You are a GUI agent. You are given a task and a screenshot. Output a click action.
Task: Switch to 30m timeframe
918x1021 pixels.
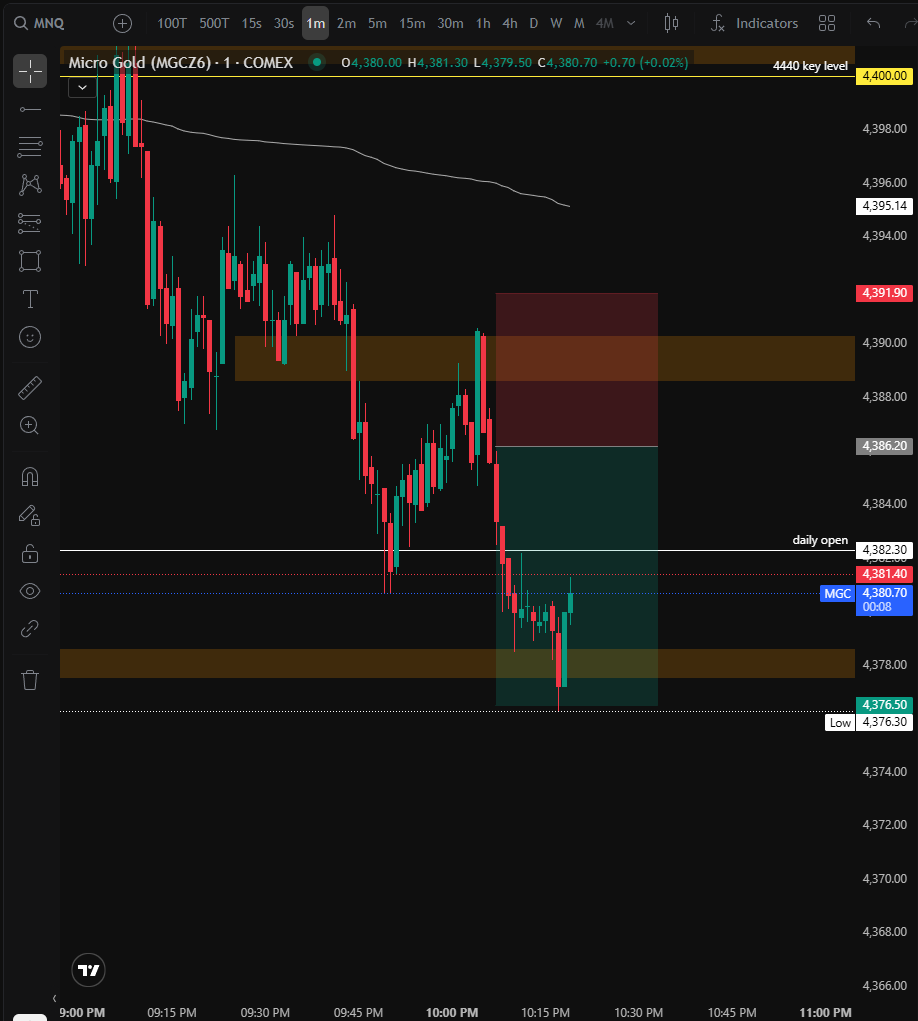[x=451, y=23]
